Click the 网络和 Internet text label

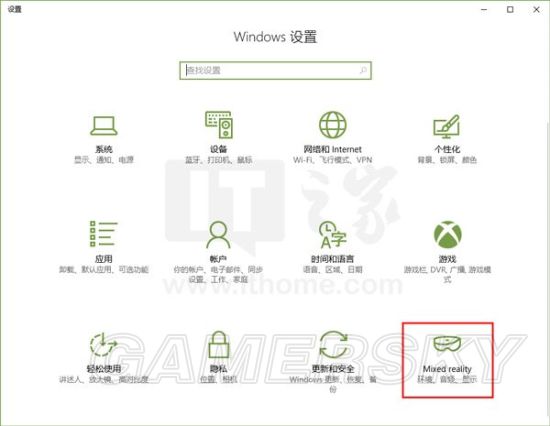(x=333, y=149)
